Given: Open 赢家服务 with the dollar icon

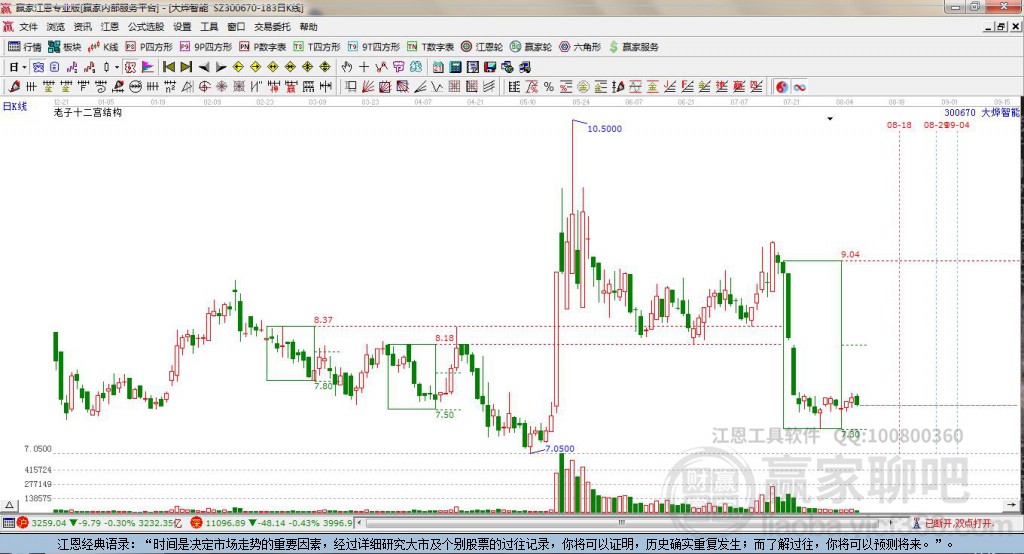Looking at the screenshot, I should pyautogui.click(x=633, y=47).
